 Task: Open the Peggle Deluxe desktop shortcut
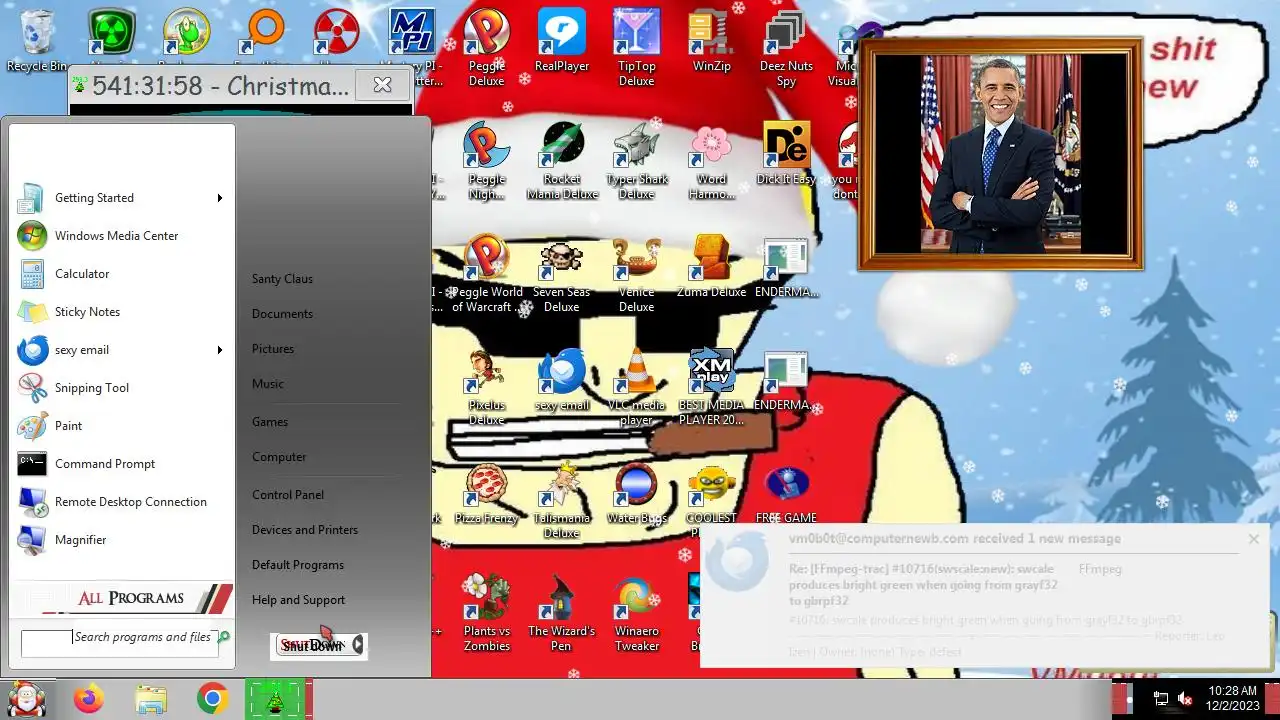tap(487, 47)
